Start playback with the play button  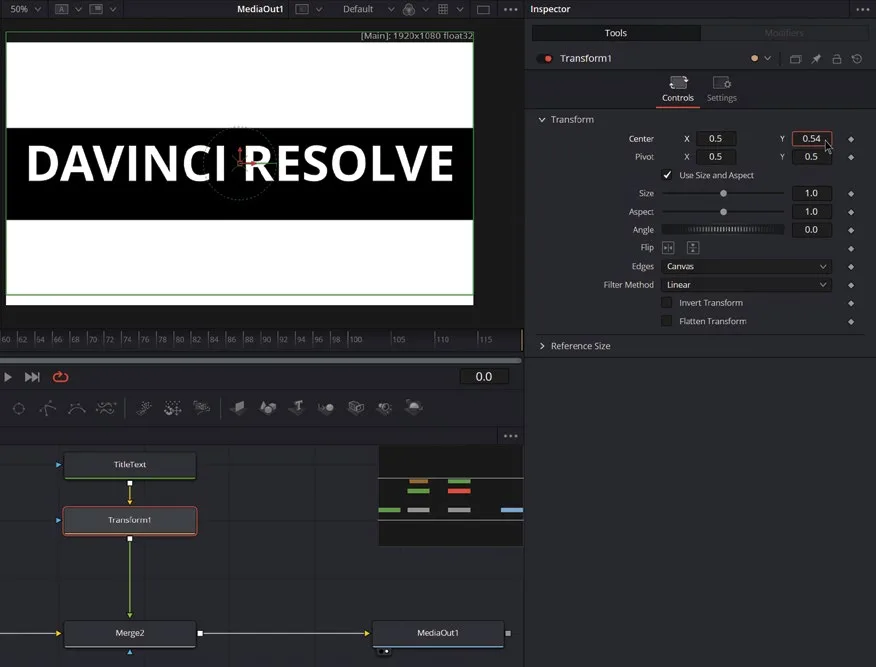(8, 377)
